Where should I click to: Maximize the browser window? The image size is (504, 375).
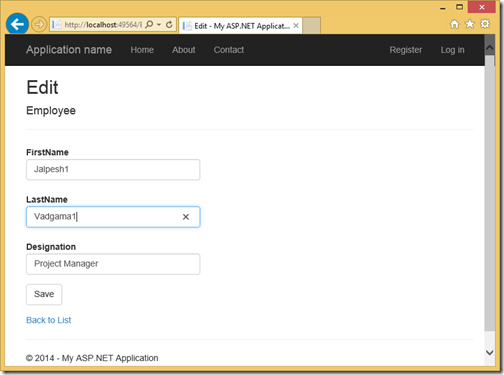pos(459,7)
